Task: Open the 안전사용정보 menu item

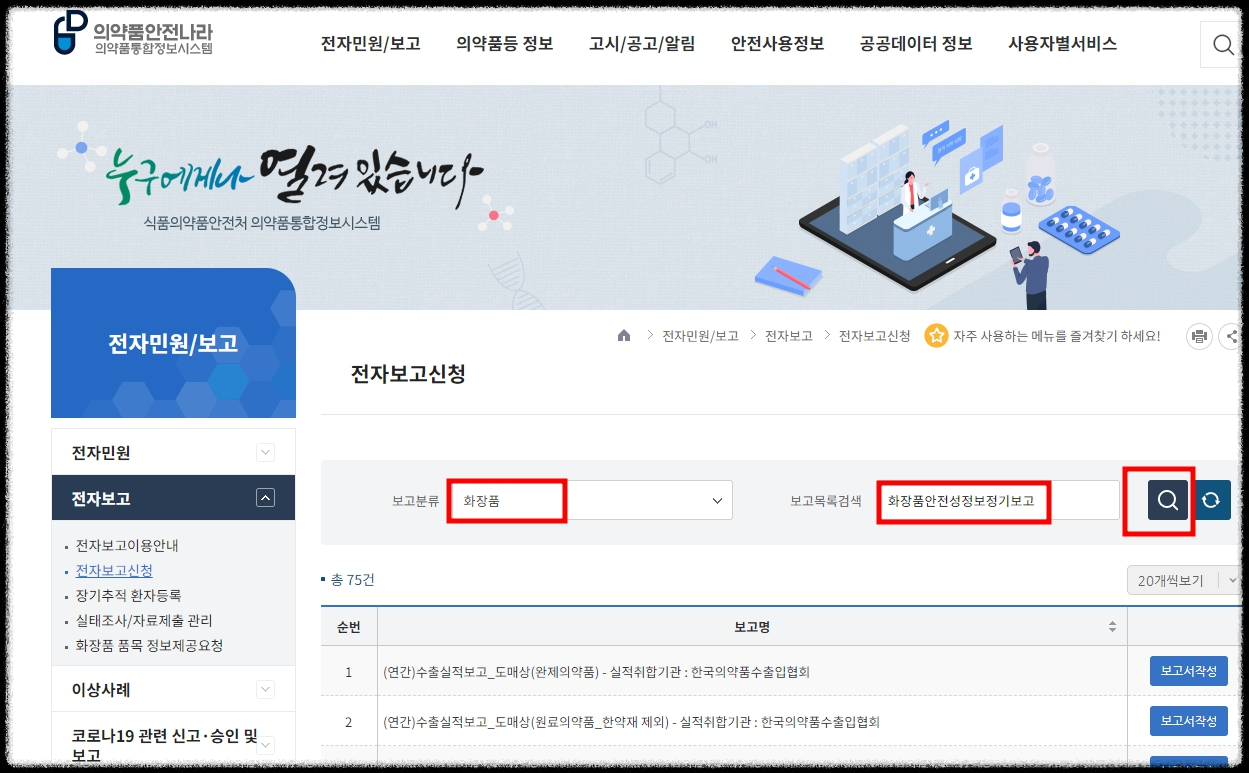Action: pyautogui.click(x=777, y=44)
